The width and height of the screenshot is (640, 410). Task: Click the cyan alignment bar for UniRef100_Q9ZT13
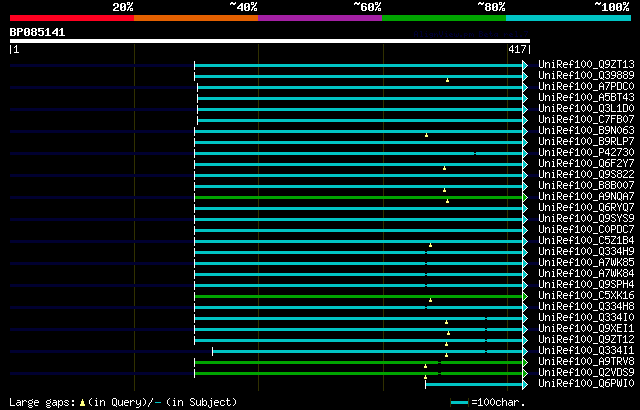(358, 65)
